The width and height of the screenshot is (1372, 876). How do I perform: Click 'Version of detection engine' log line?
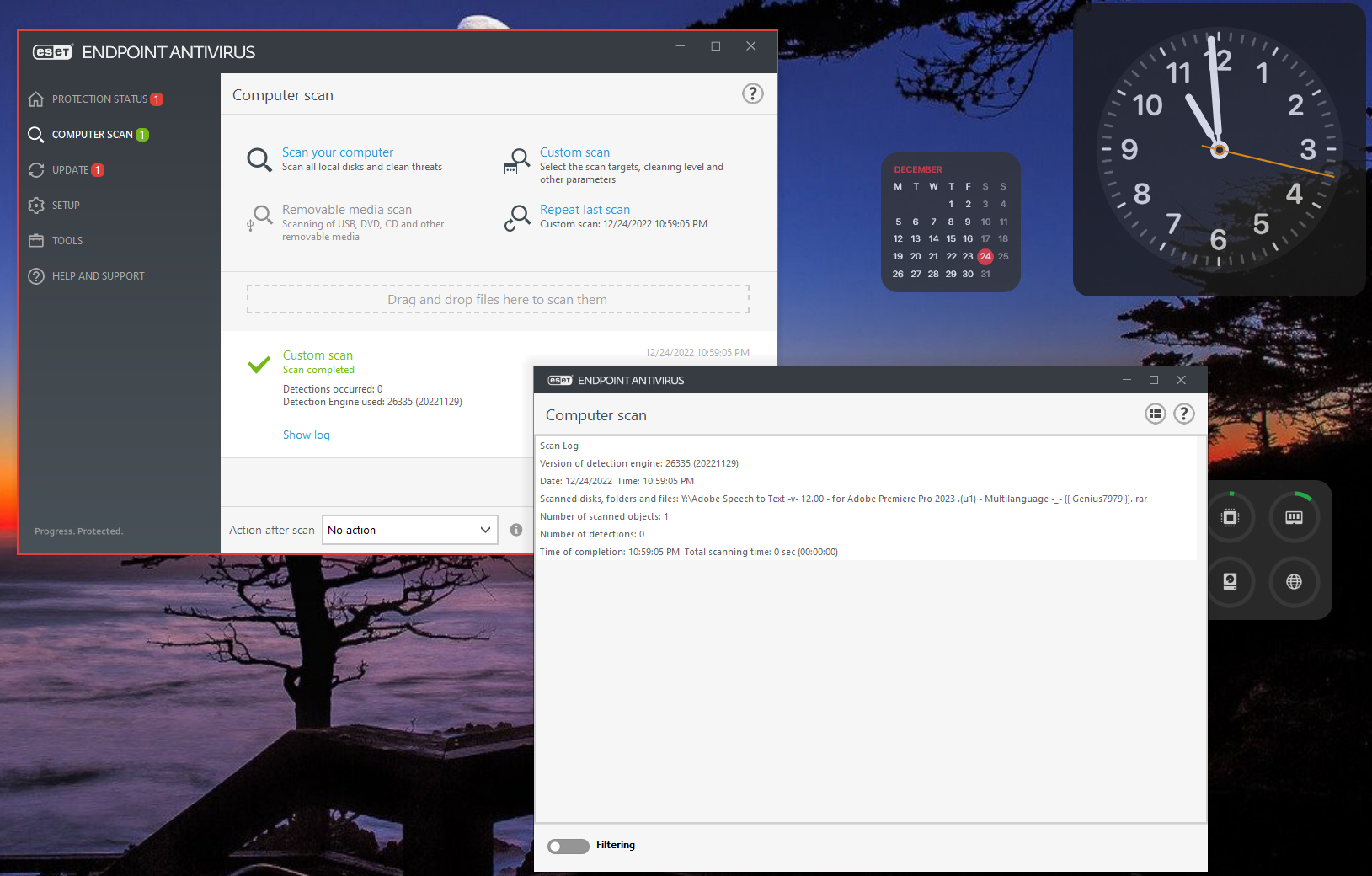[639, 463]
